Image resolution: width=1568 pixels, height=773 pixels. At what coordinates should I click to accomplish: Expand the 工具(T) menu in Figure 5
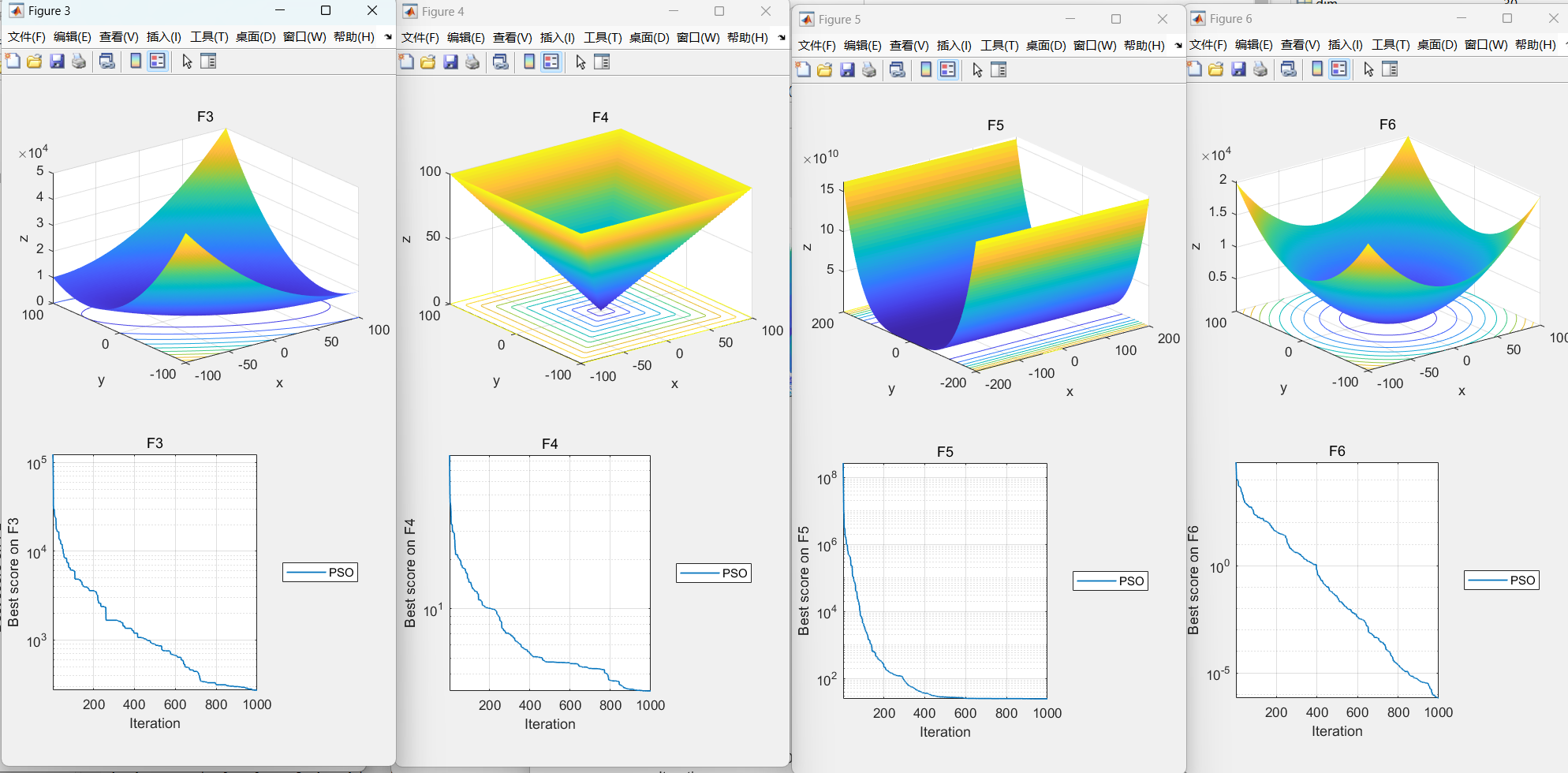click(999, 46)
